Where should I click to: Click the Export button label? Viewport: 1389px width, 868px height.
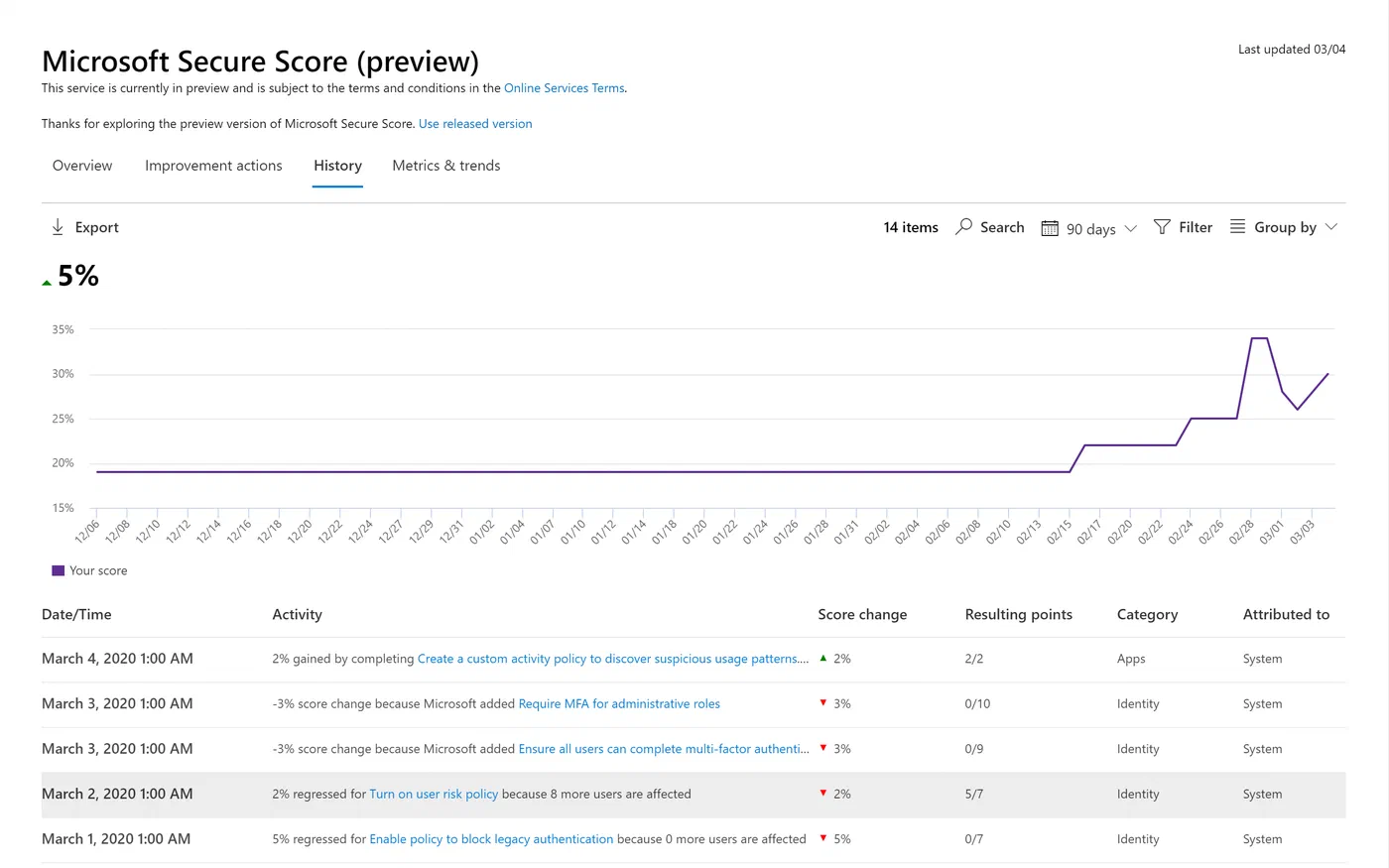[x=96, y=227]
